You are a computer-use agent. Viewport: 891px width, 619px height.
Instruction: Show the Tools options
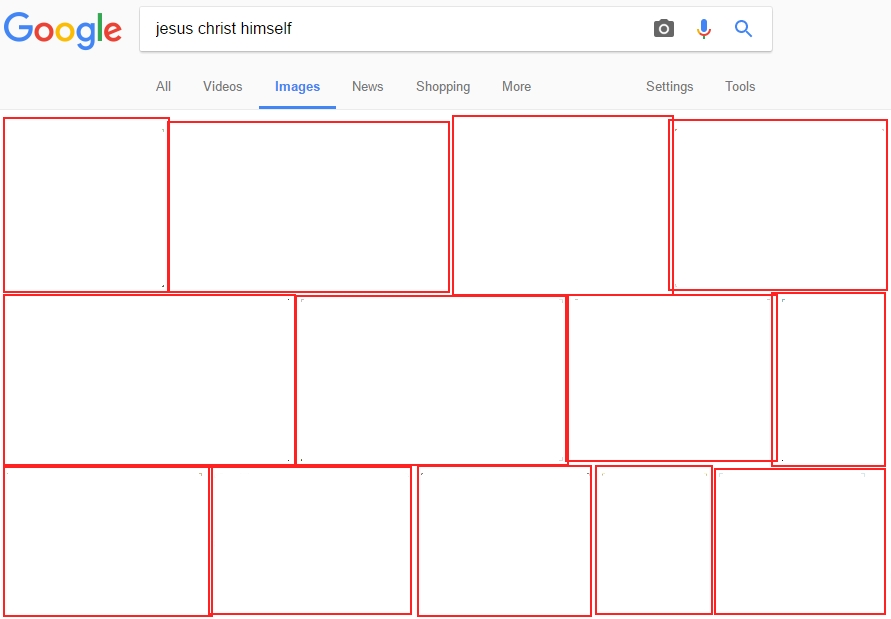740,86
